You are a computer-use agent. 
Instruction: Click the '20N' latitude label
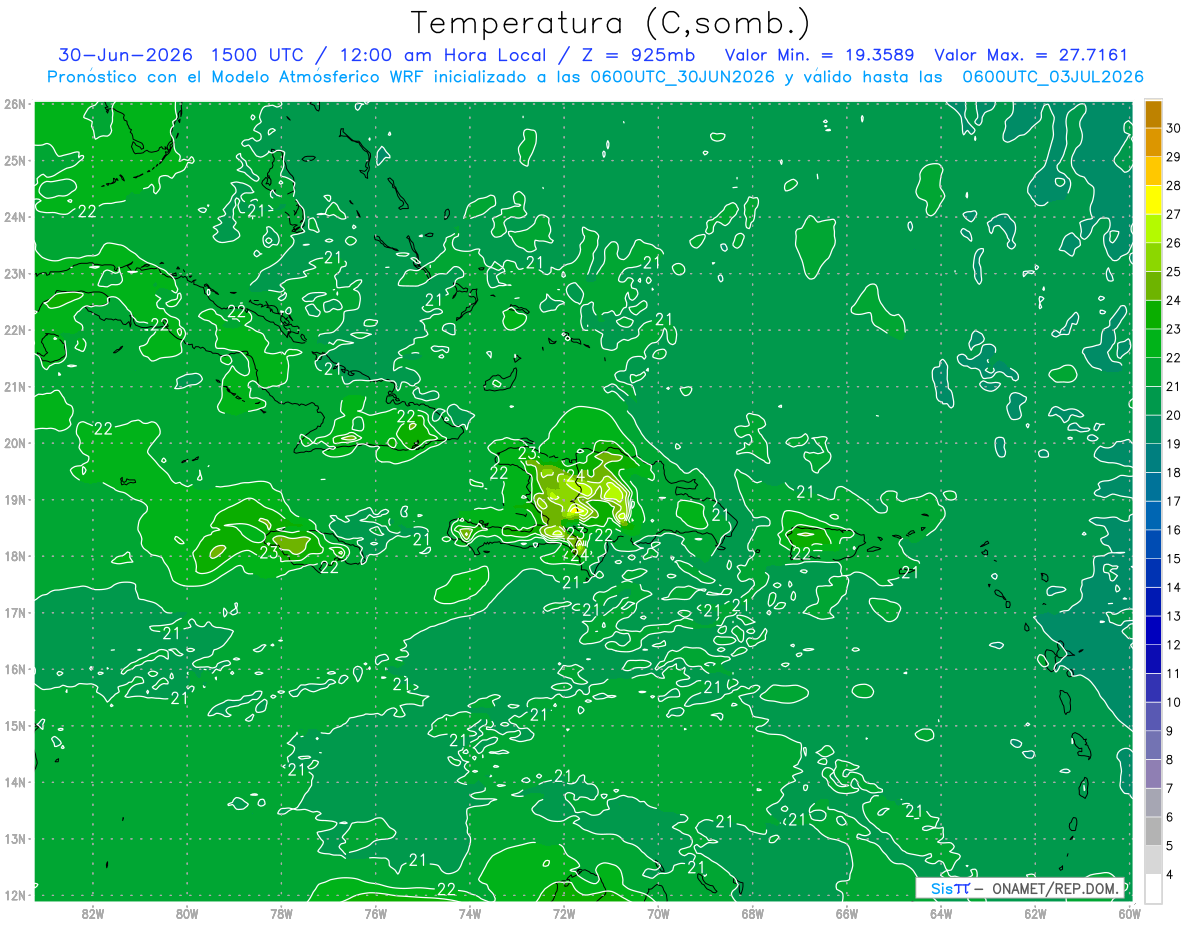(x=15, y=443)
